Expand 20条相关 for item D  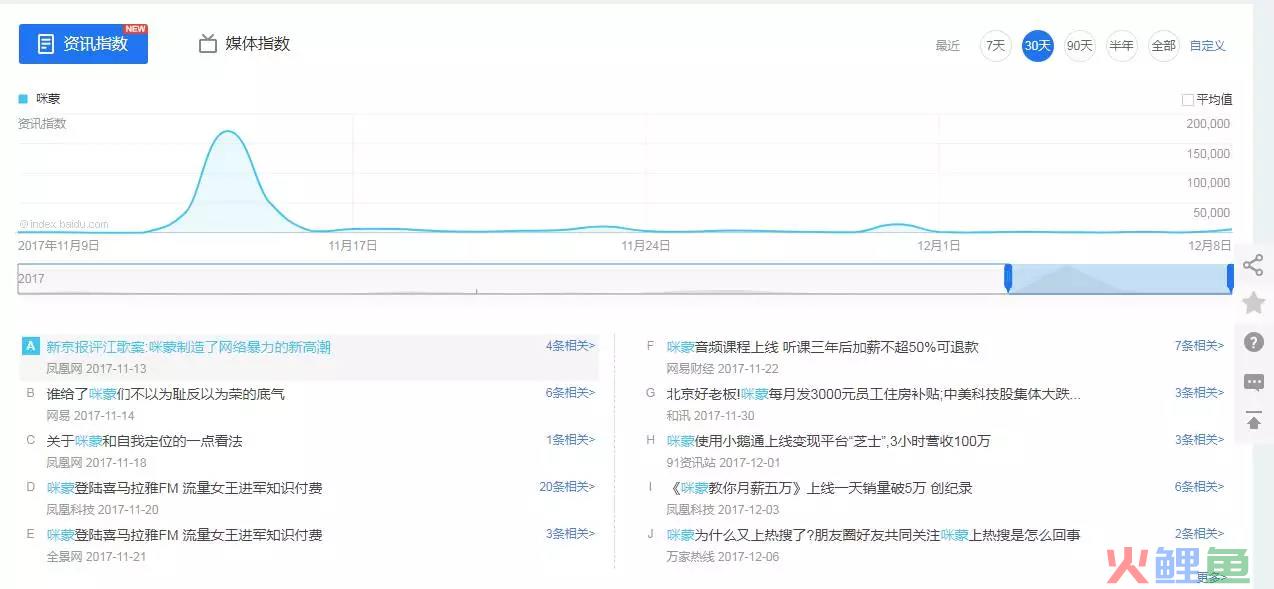[x=567, y=487]
